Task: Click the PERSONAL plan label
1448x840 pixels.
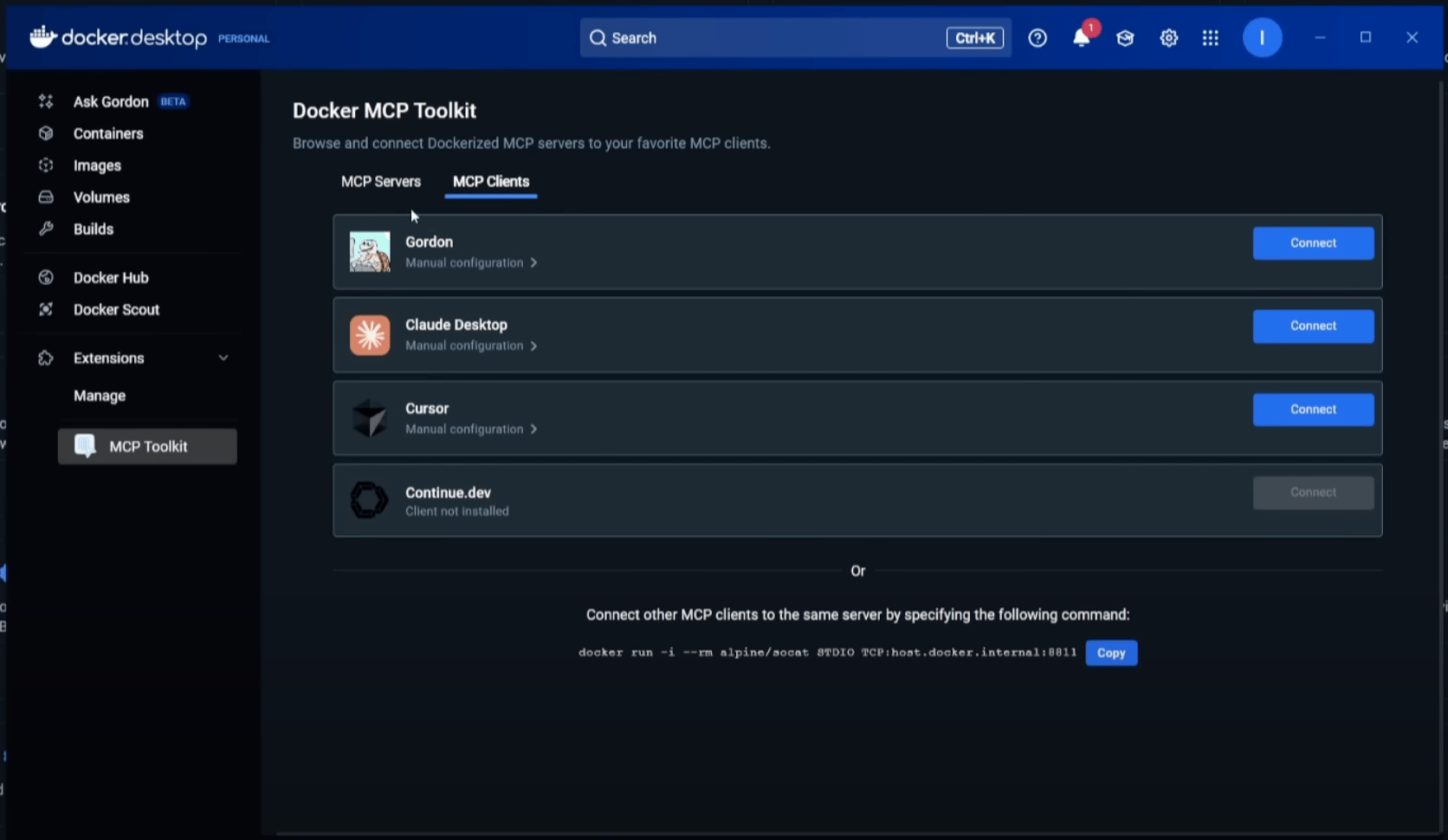Action: (243, 39)
